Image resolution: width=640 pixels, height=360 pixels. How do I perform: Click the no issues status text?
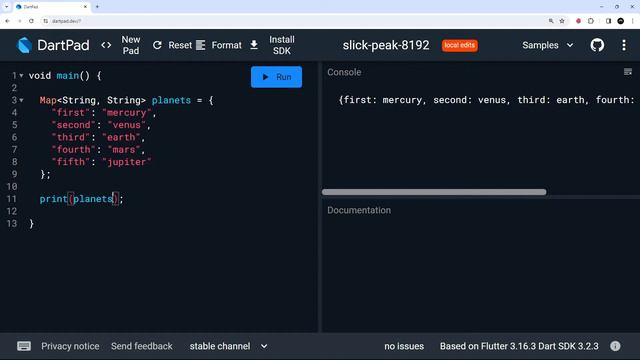(404, 346)
